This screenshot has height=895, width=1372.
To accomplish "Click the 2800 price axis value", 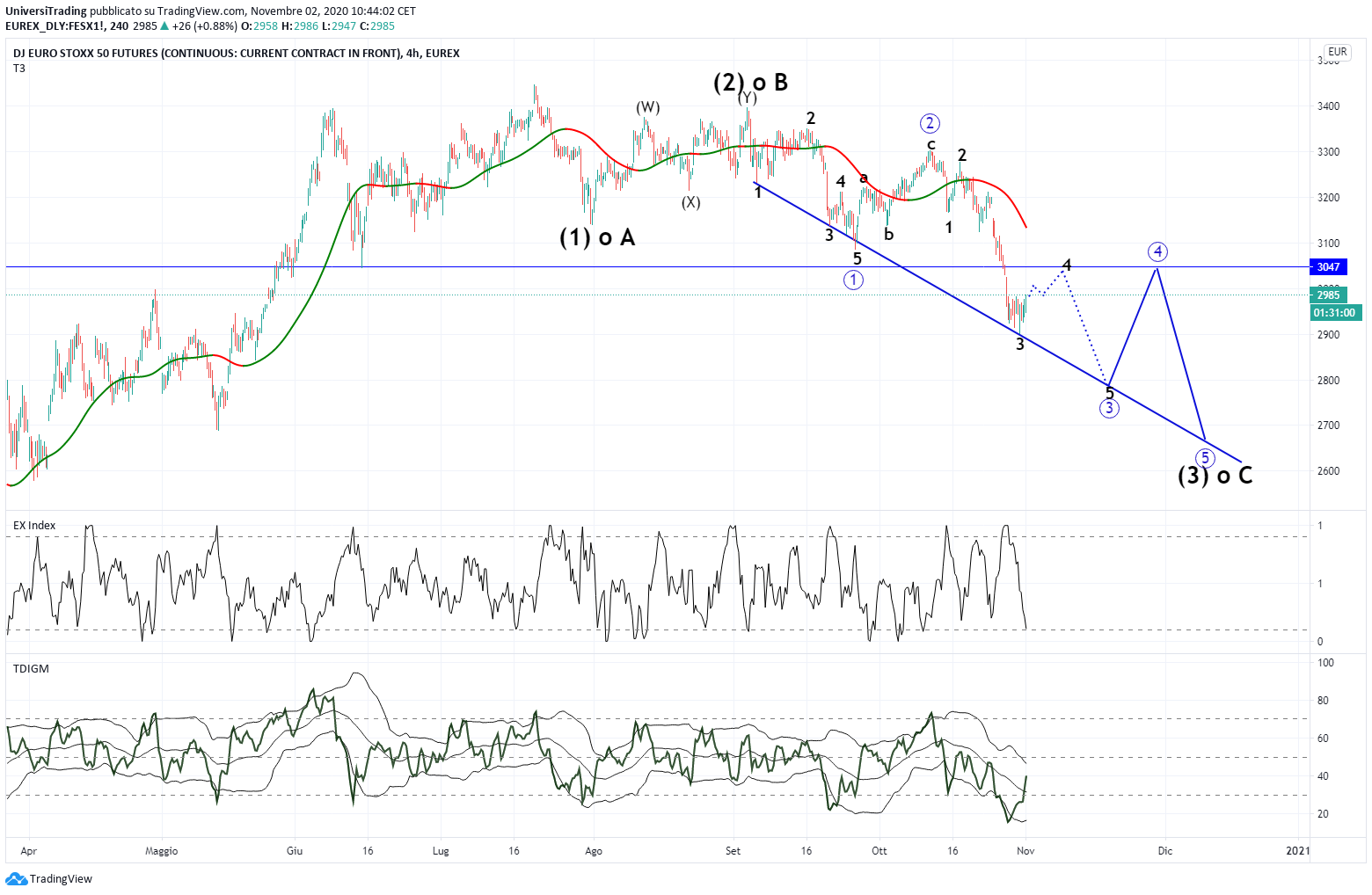I will pyautogui.click(x=1328, y=381).
